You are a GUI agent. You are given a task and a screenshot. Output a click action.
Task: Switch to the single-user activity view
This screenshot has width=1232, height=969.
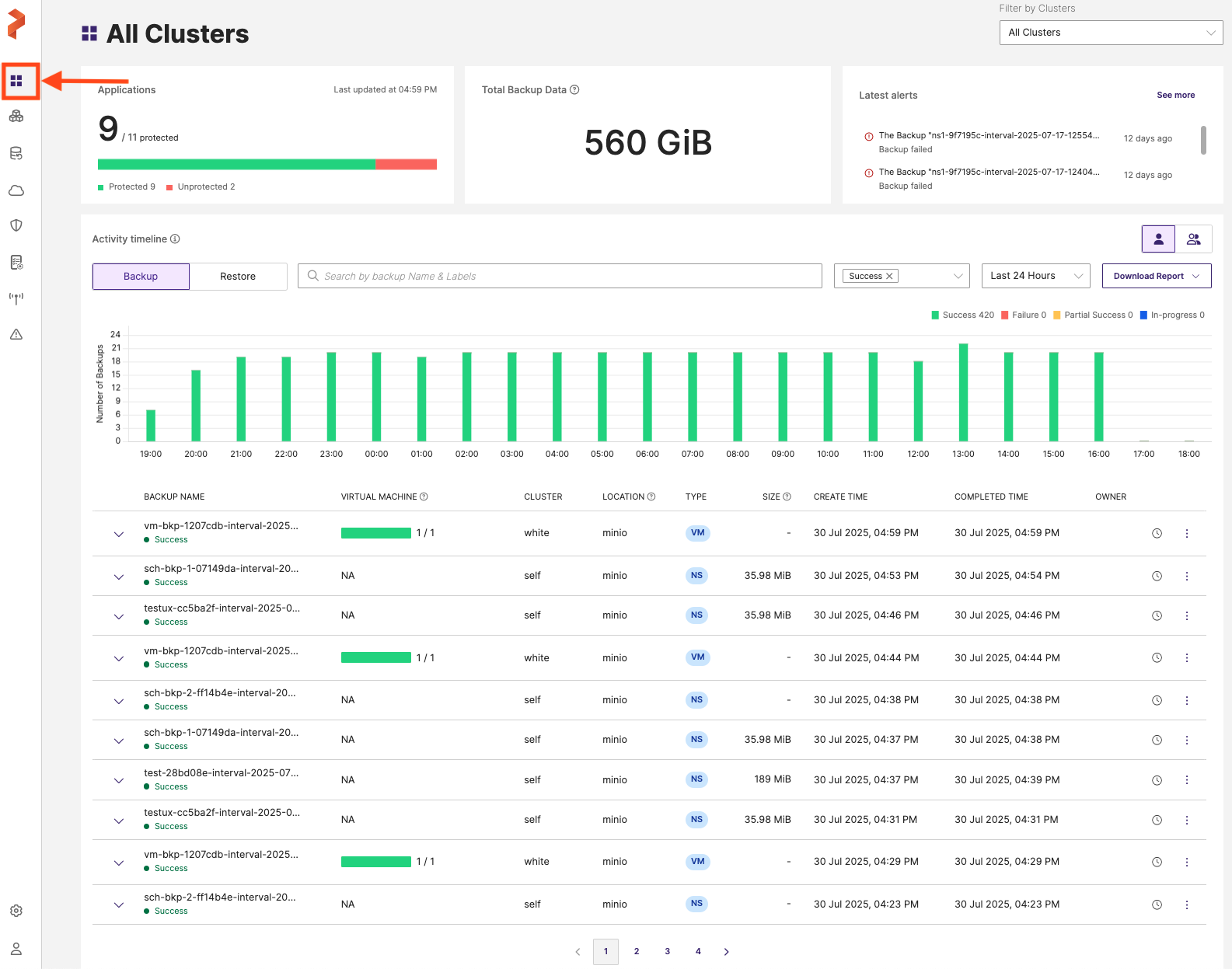[1158, 239]
